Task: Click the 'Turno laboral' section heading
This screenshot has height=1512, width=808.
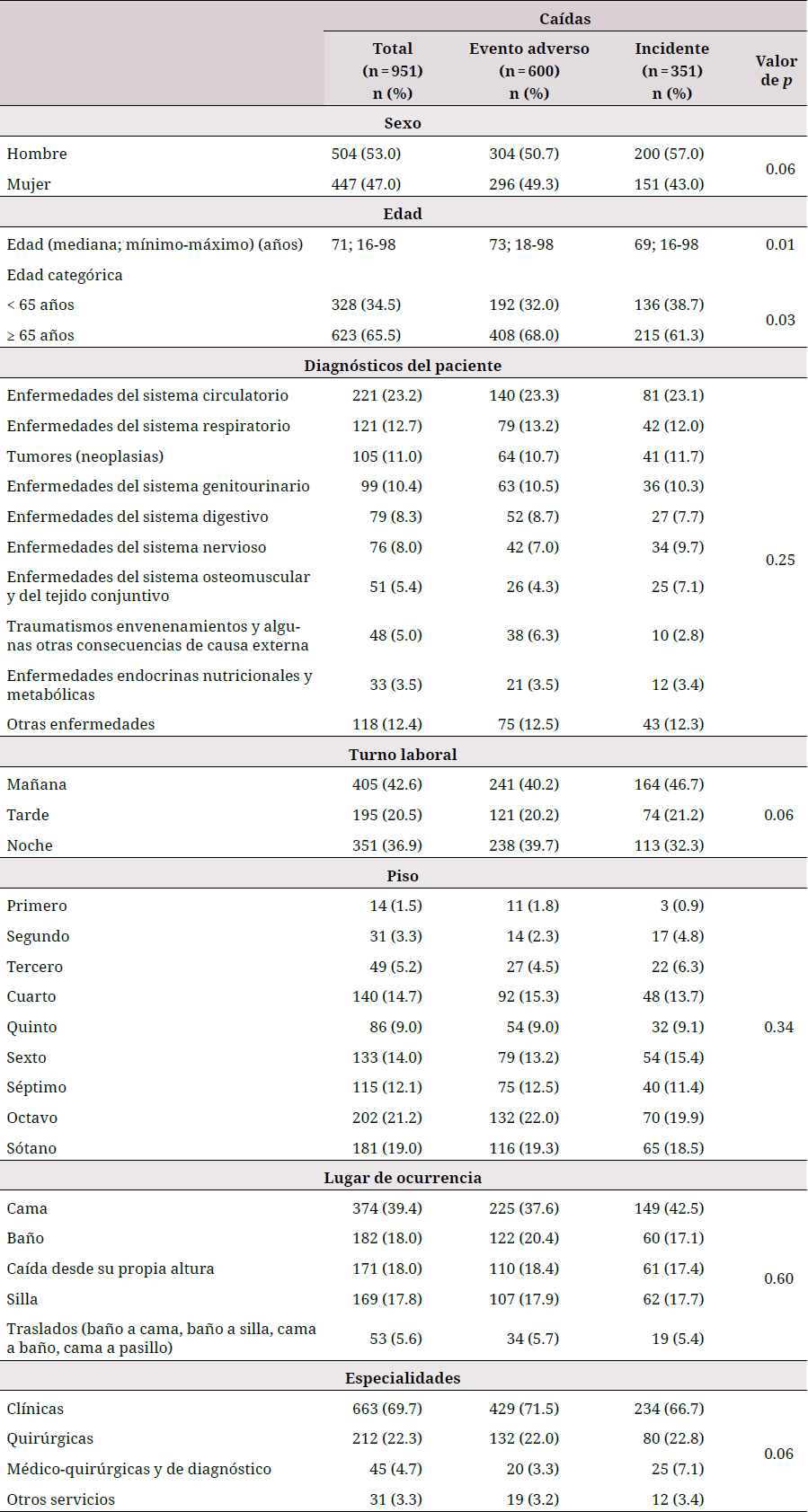Action: (403, 755)
